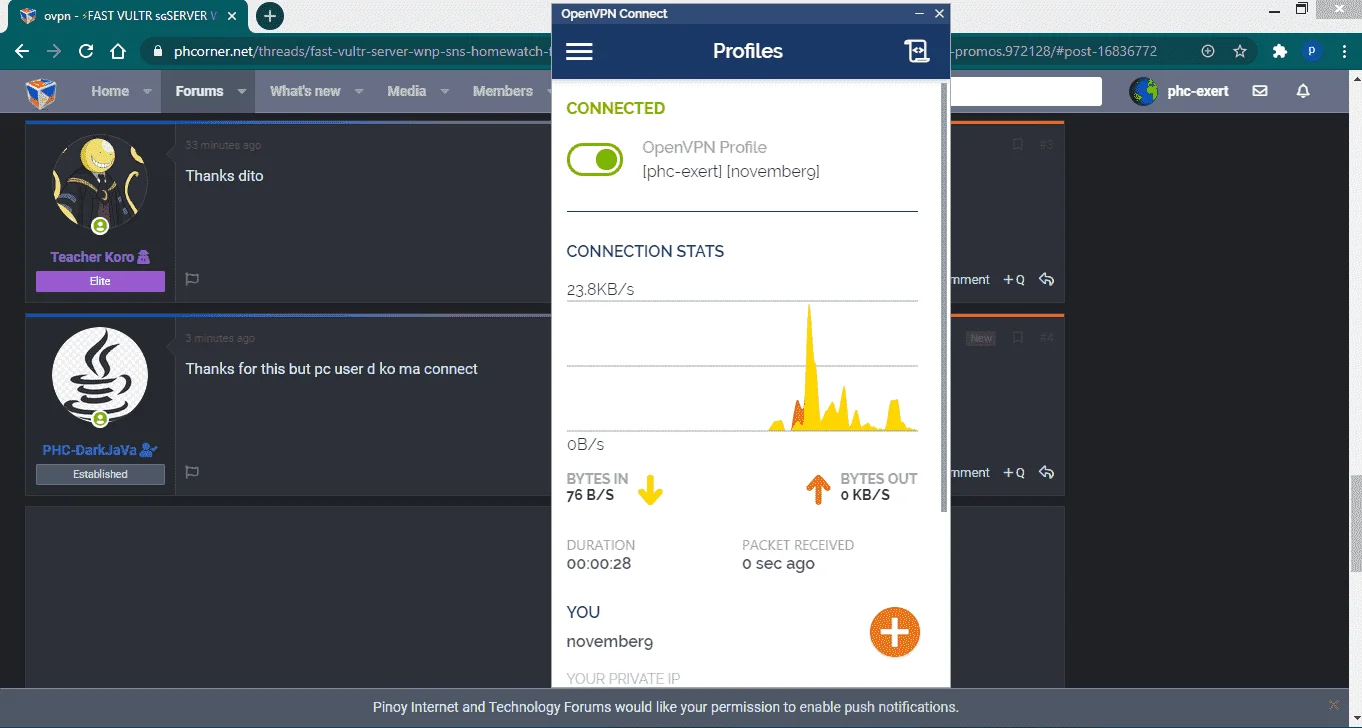This screenshot has width=1362, height=728.
Task: Click Chrome's forward arrow
Action: [54, 51]
